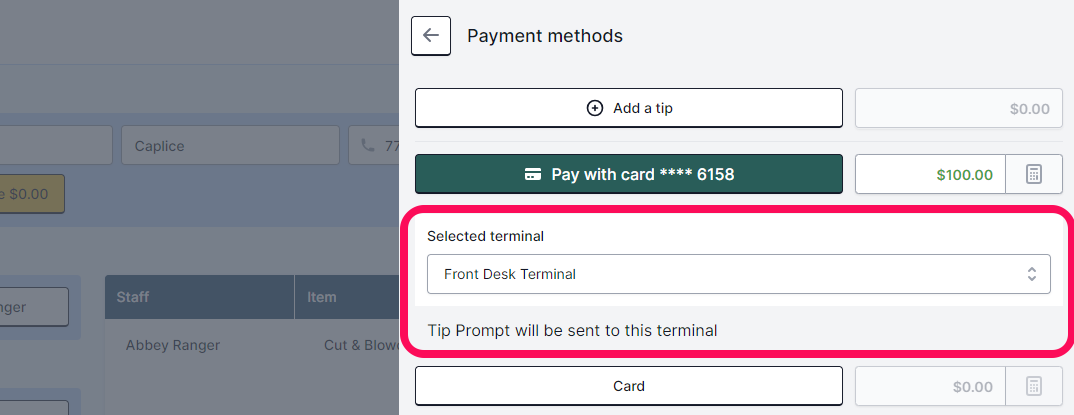Open calculator beside the $100.00 amount
Viewport: 1074px width, 415px height.
pos(1034,174)
